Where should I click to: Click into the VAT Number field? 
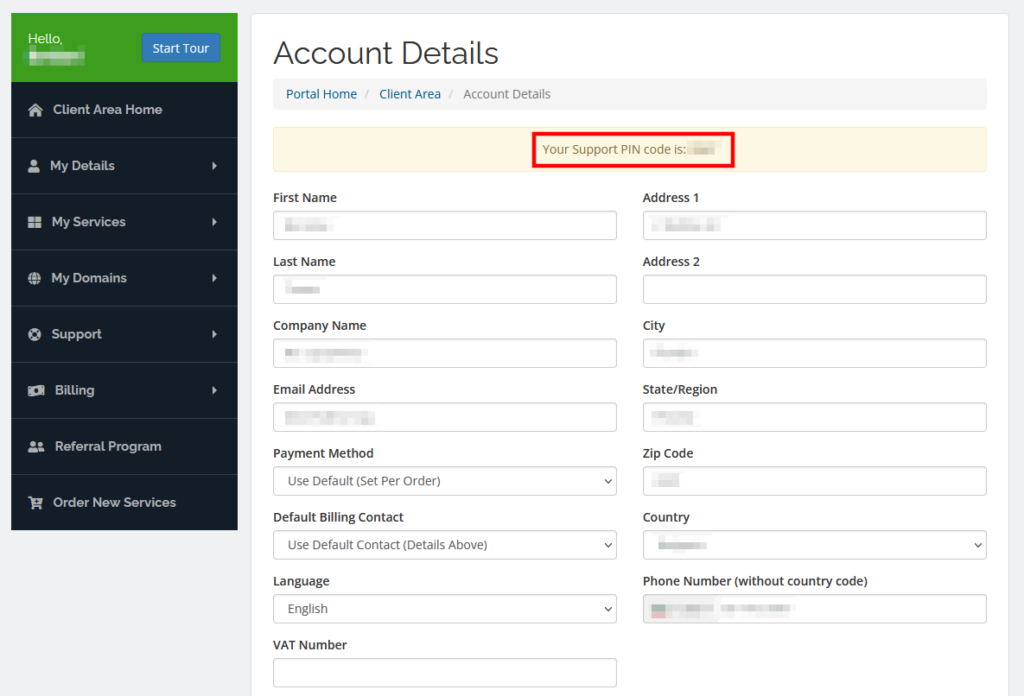[x=444, y=673]
